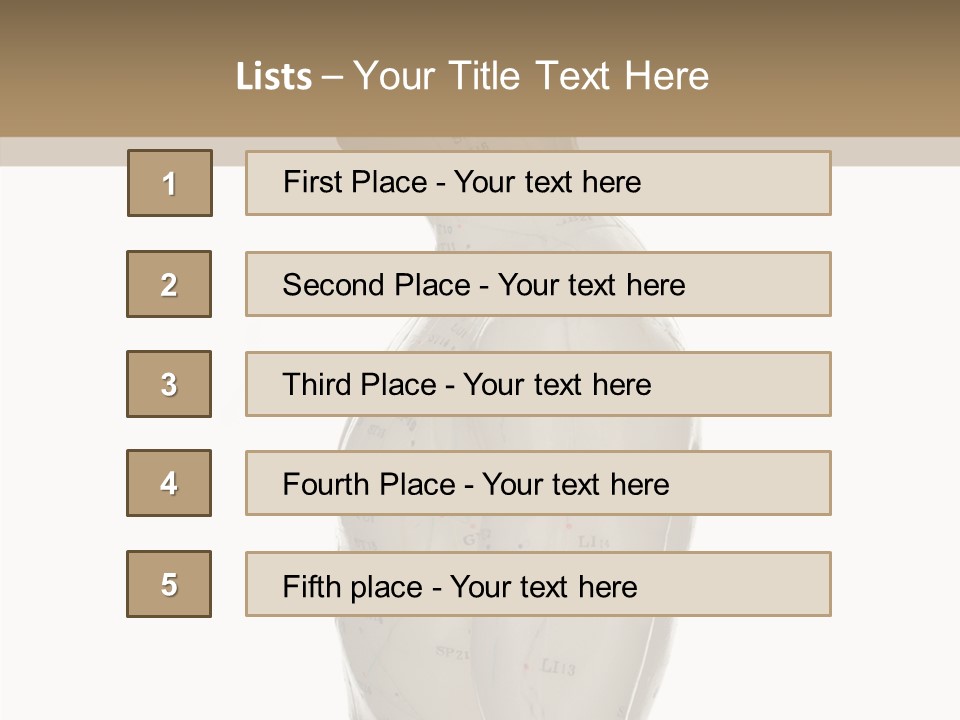Click the Fourth Place text box
This screenshot has height=720, width=960.
click(538, 483)
